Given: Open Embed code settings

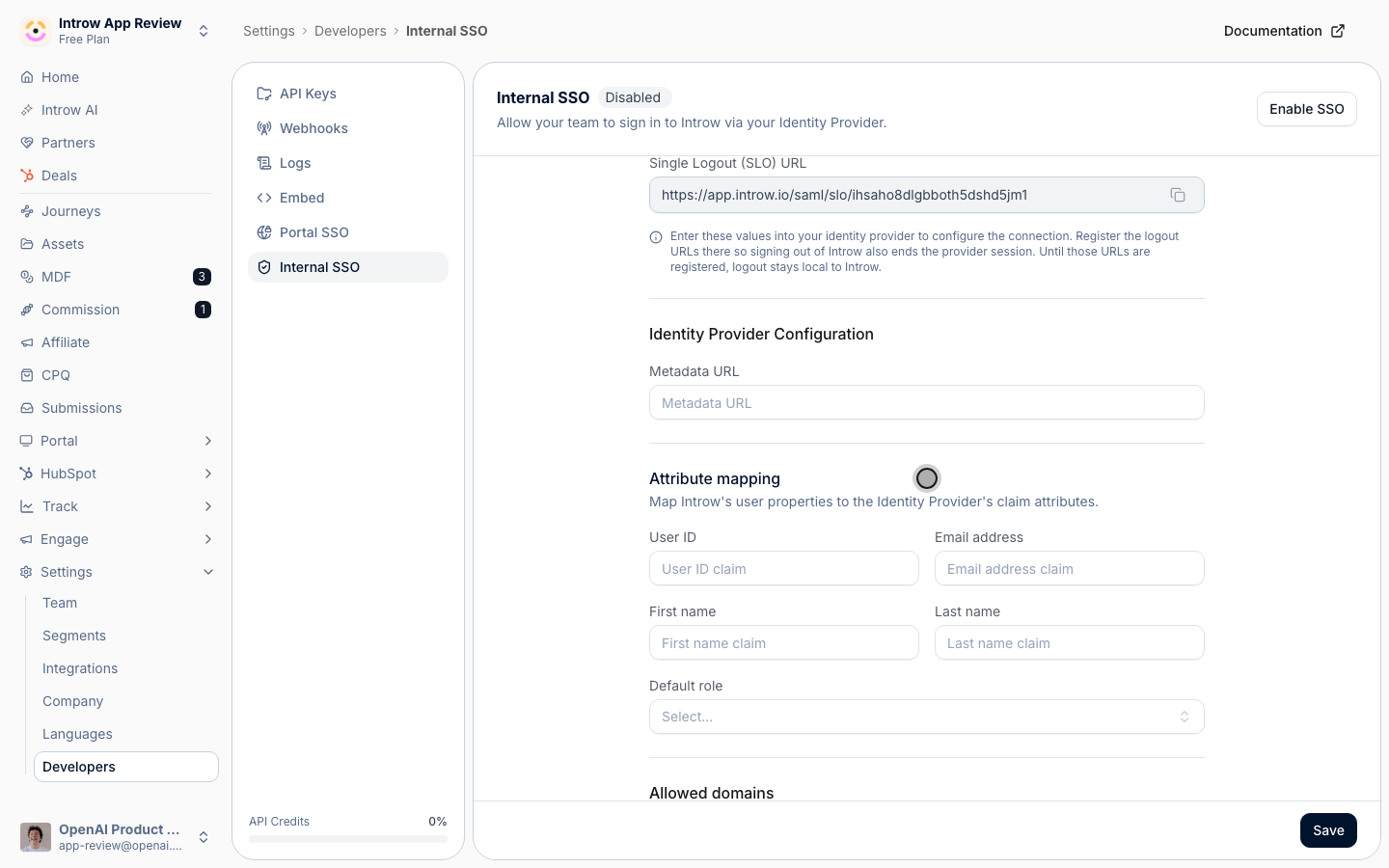Looking at the screenshot, I should (x=348, y=198).
